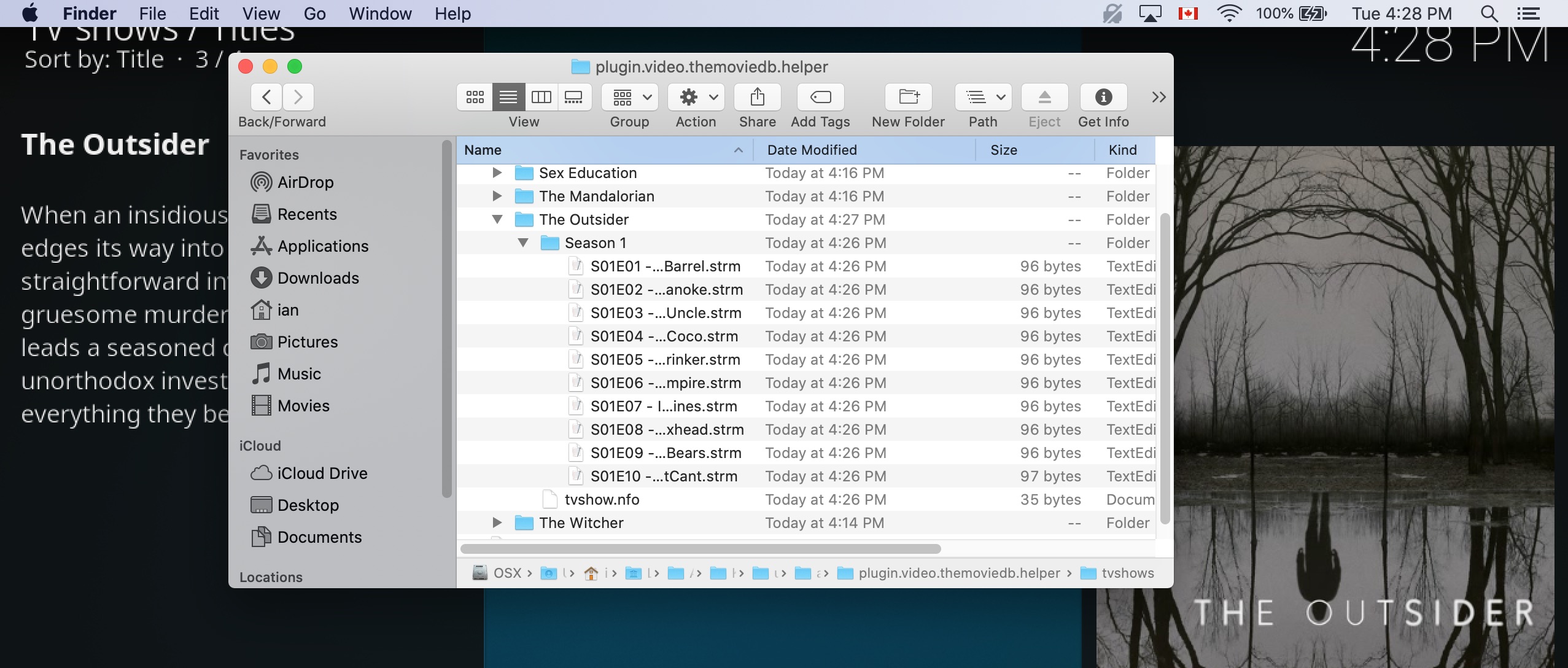Open the Path dropdown
The image size is (1568, 668).
point(984,97)
